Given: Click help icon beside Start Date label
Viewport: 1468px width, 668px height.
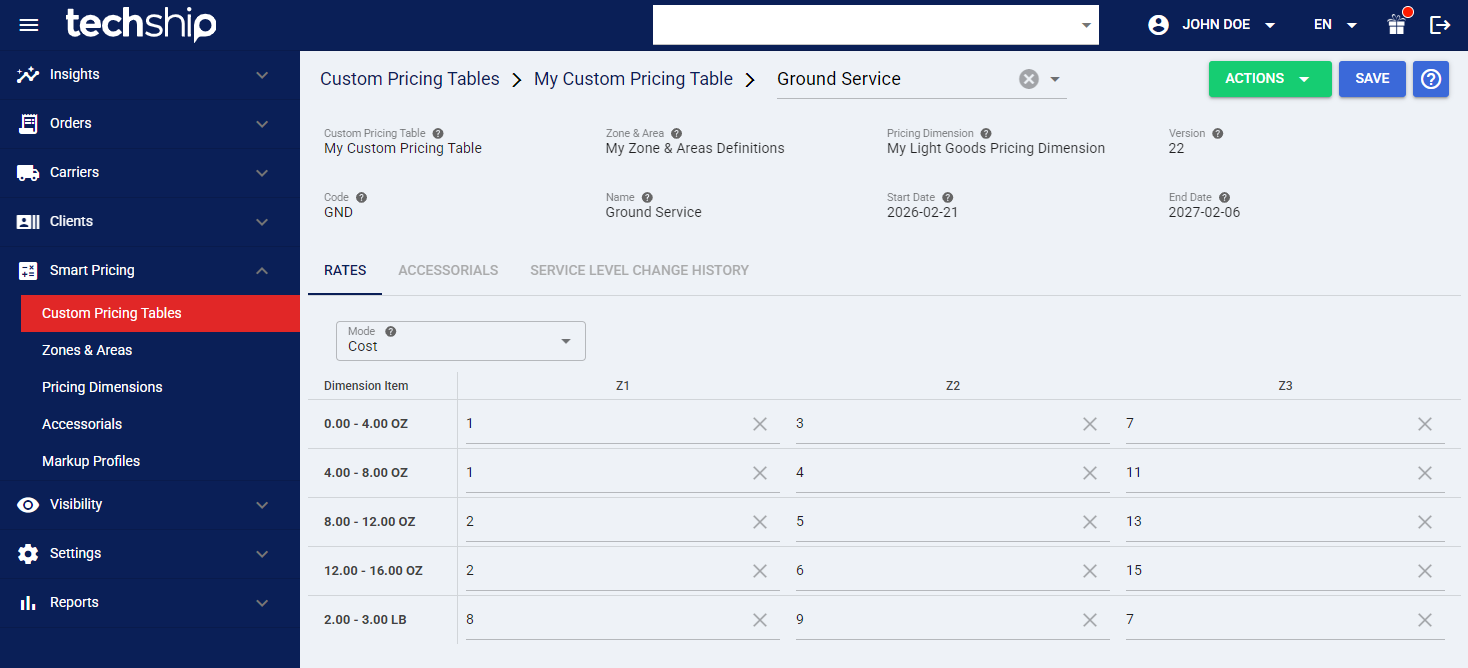Looking at the screenshot, I should coord(947,197).
